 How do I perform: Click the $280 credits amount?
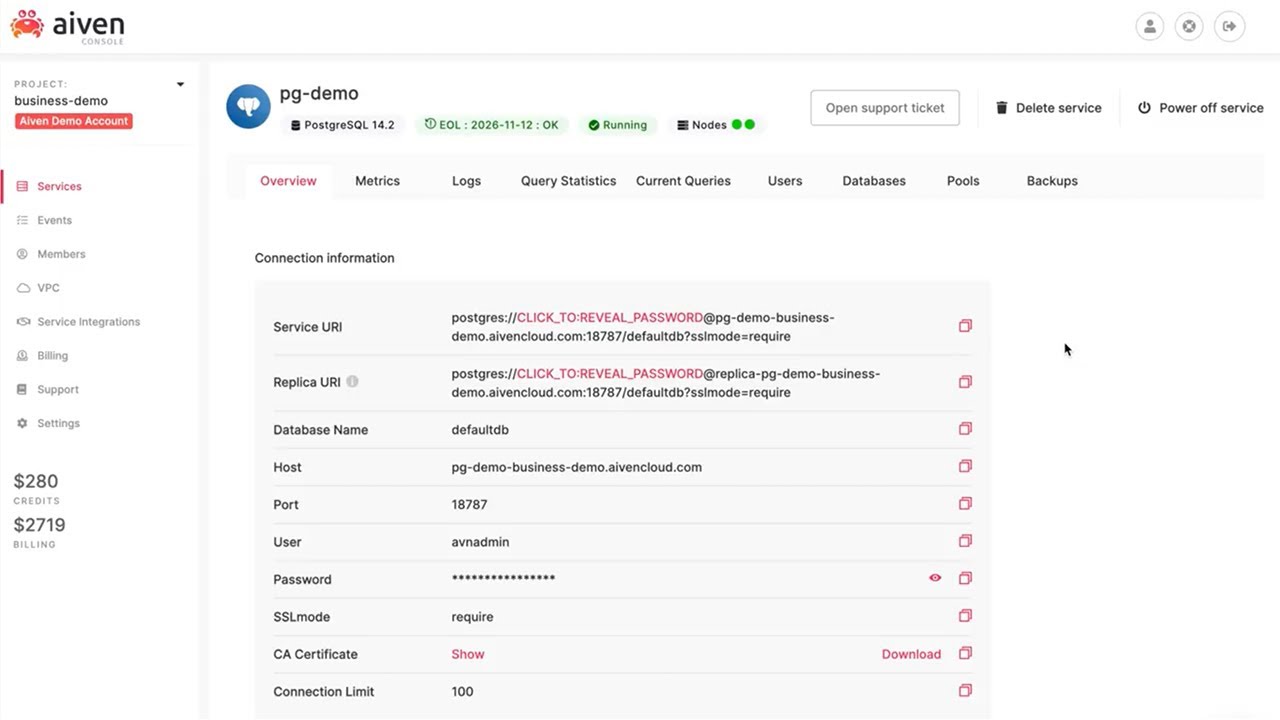36,481
